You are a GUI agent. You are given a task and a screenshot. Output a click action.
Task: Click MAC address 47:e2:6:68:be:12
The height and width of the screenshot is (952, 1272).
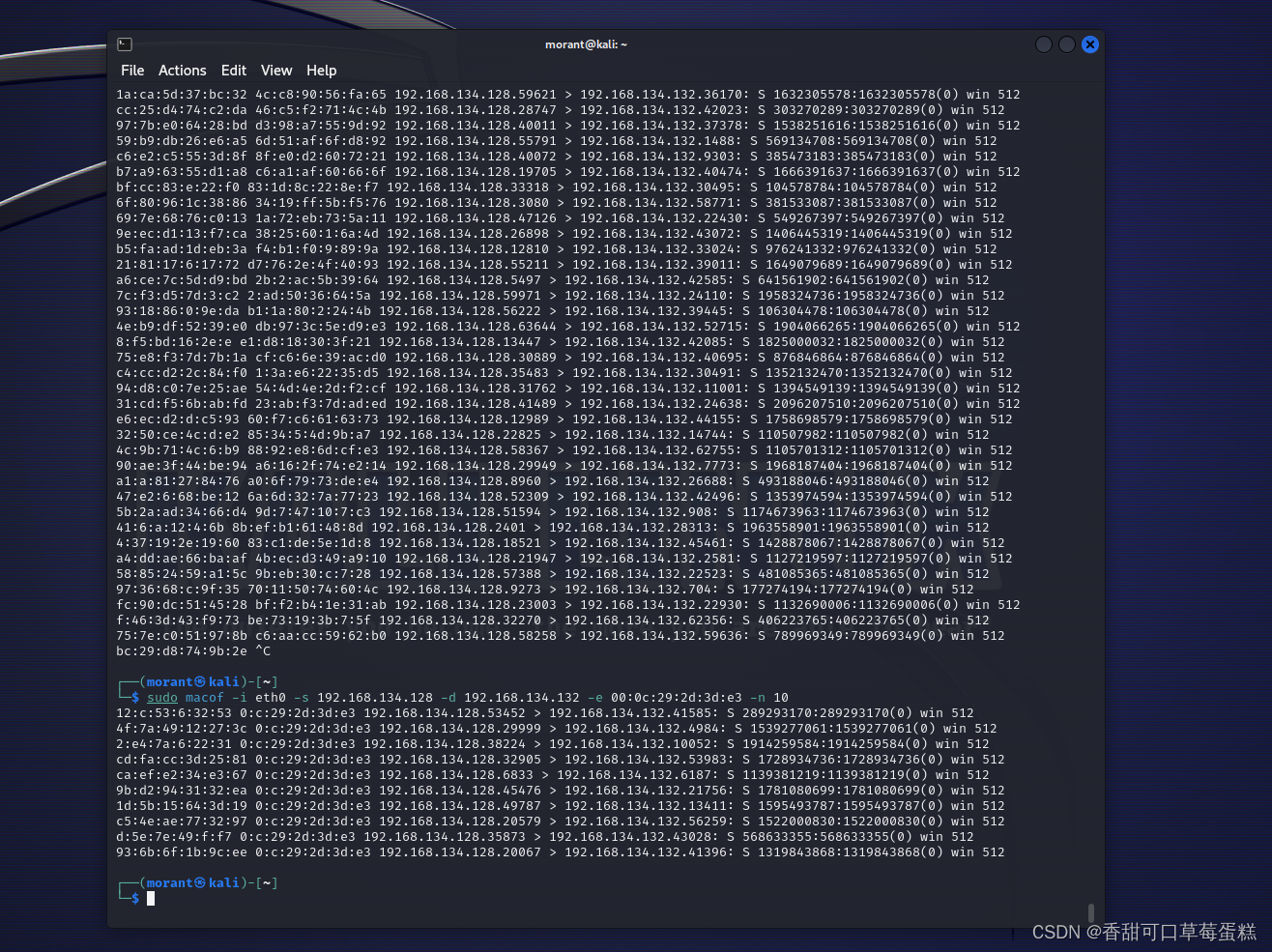[178, 497]
